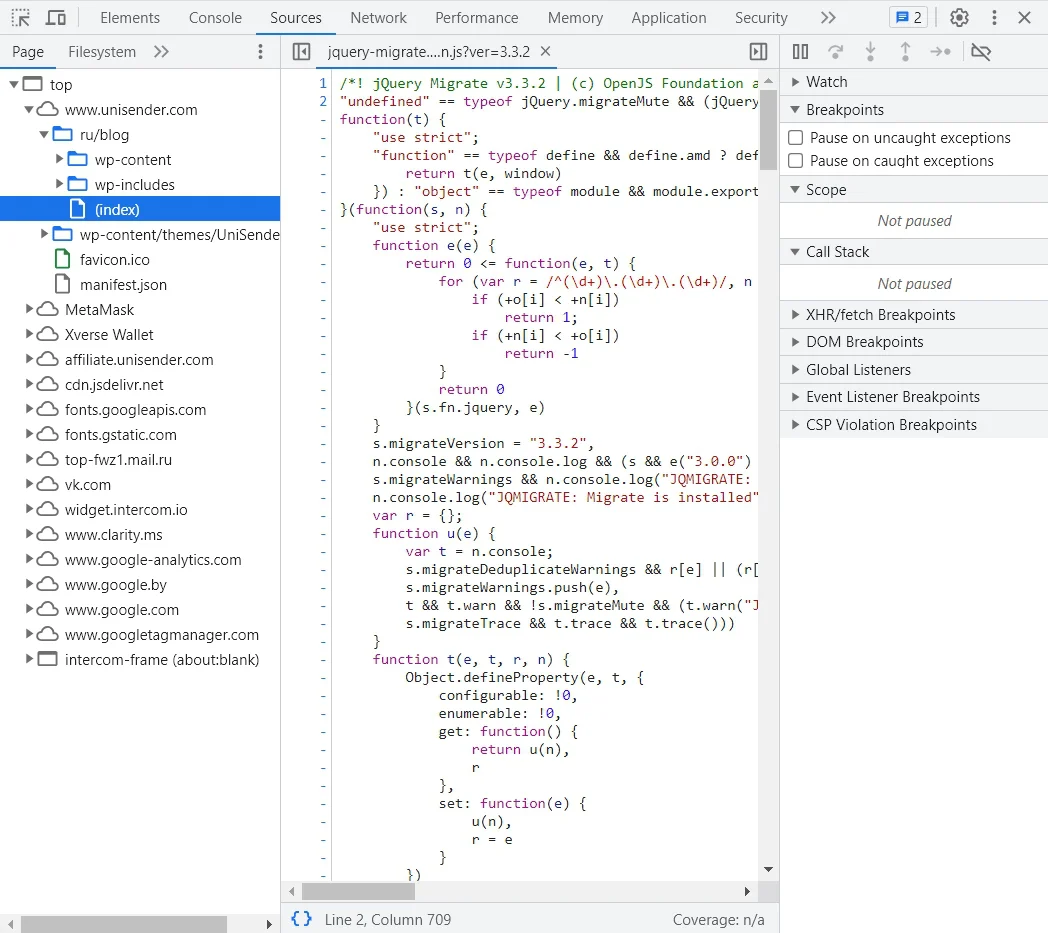
Task: Switch to the Network tab
Action: [x=378, y=18]
